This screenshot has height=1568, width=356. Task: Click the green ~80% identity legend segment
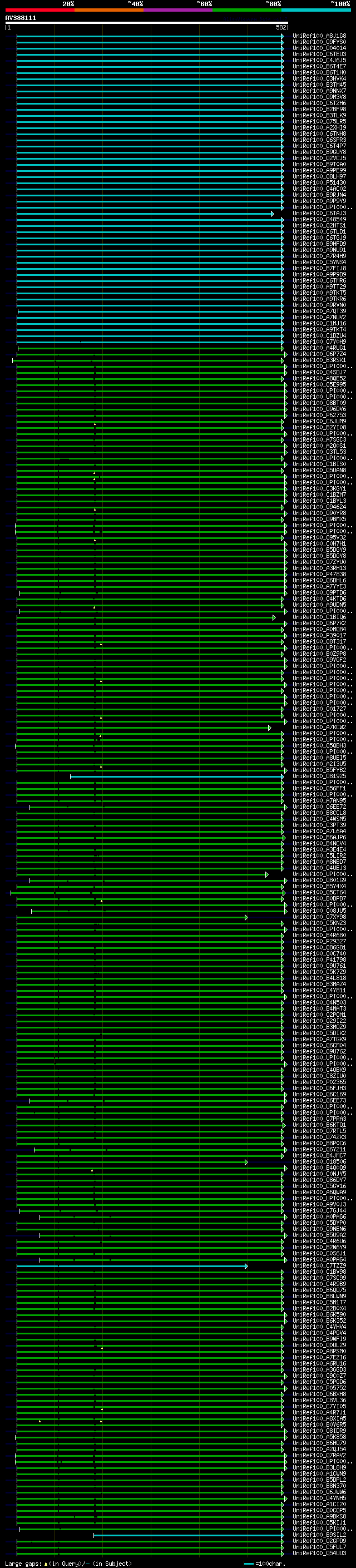(247, 10)
